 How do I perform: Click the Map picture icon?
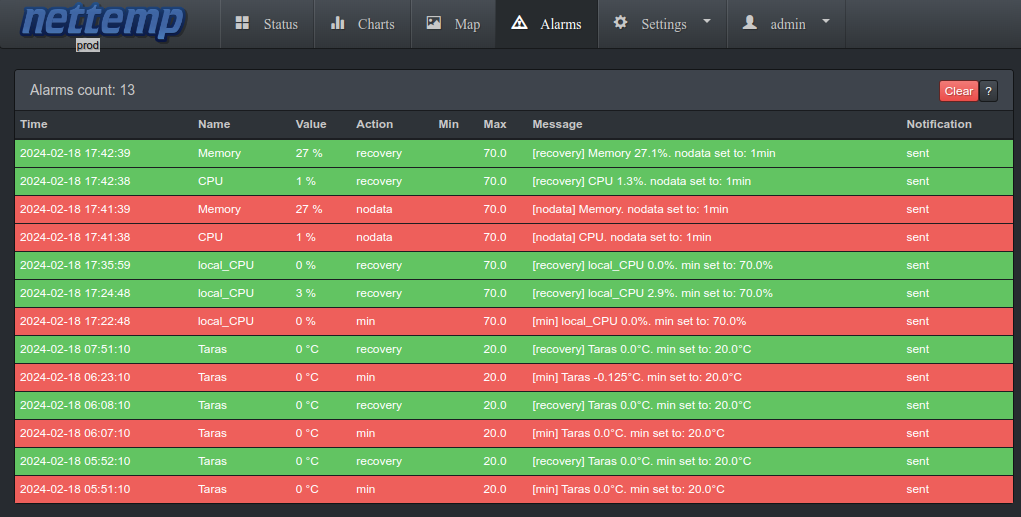tap(434, 23)
